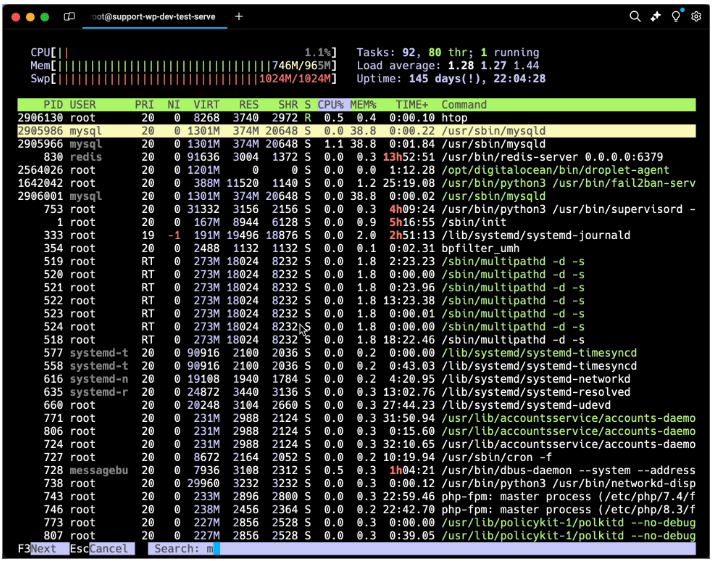Open the sparkle AI assistant icon

(655, 17)
